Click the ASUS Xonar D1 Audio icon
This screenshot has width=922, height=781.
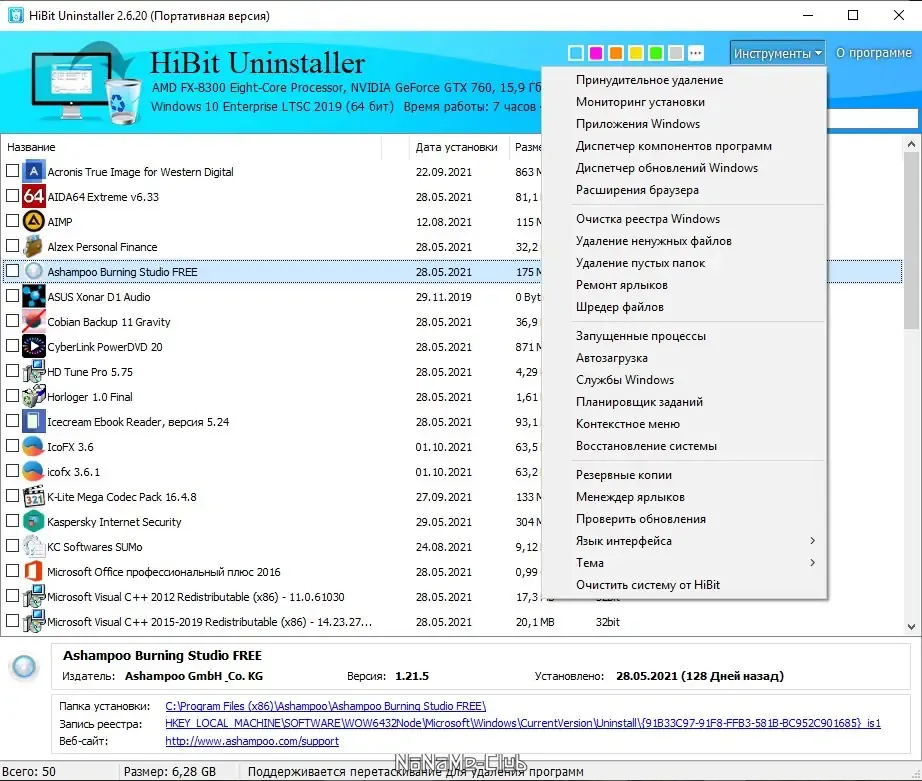(x=34, y=296)
